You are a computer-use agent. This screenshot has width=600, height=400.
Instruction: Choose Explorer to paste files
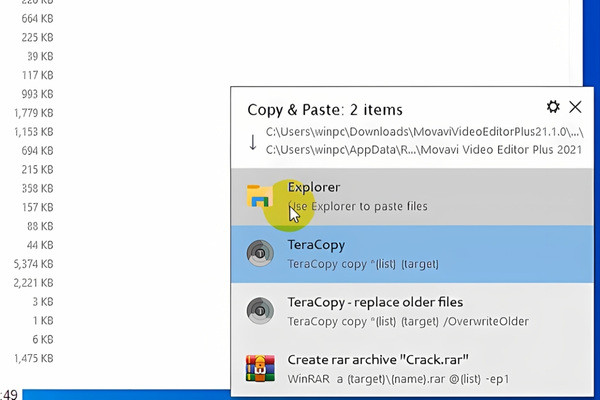(412, 197)
